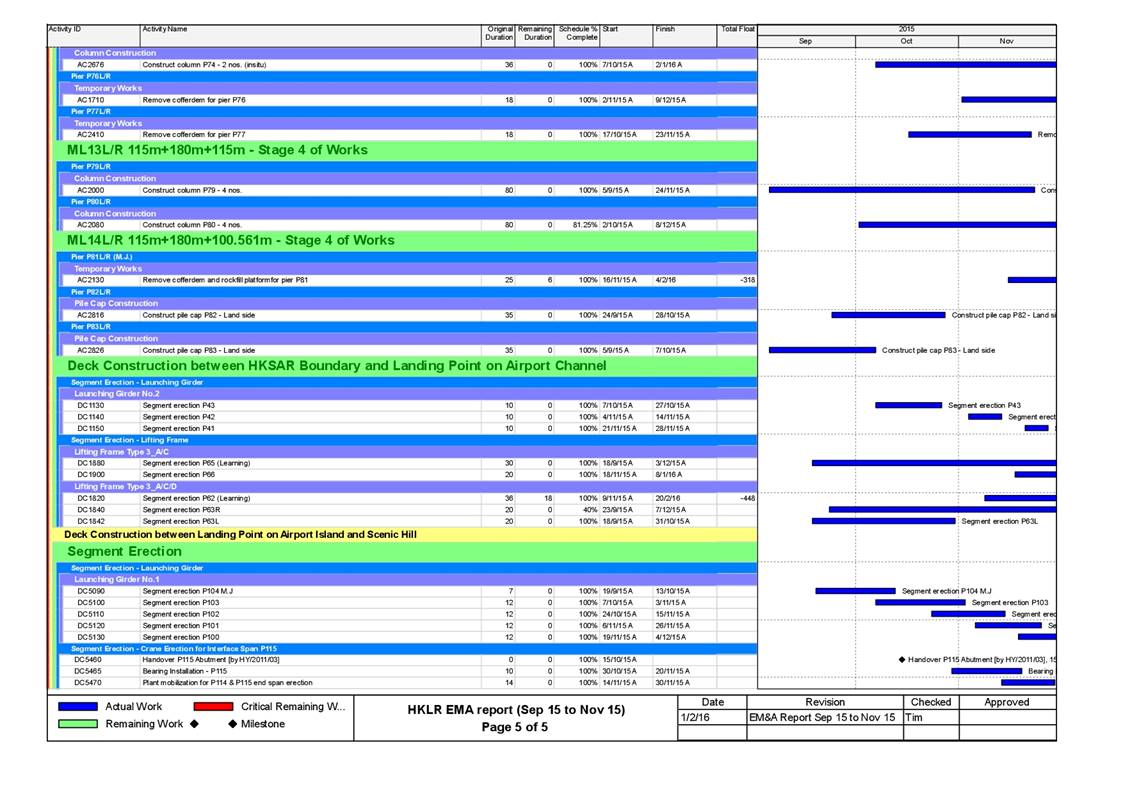
Task: Select the Pier P81L/R (M.J.) group row
Action: [407, 257]
